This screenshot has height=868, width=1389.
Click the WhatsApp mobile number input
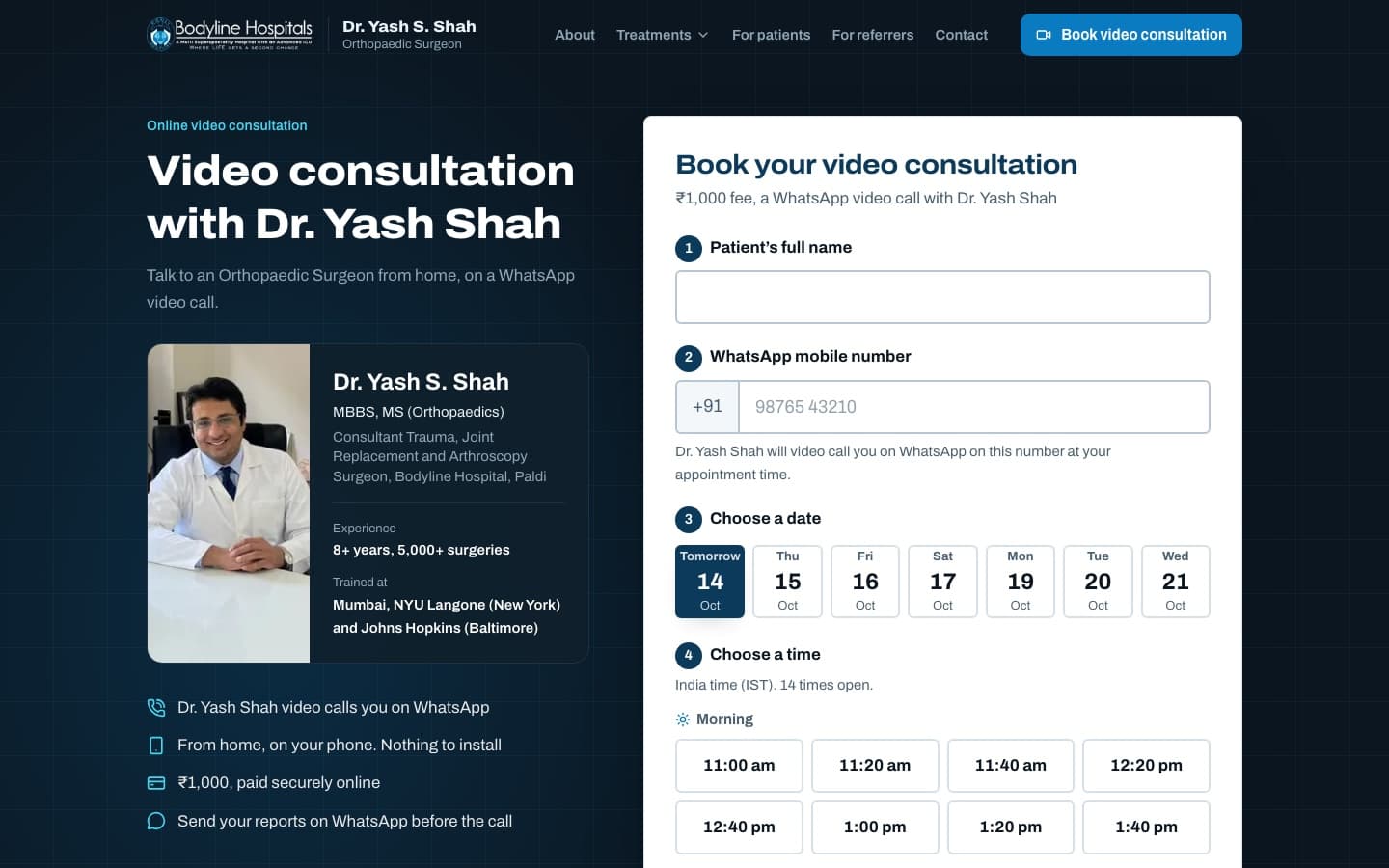[974, 407]
